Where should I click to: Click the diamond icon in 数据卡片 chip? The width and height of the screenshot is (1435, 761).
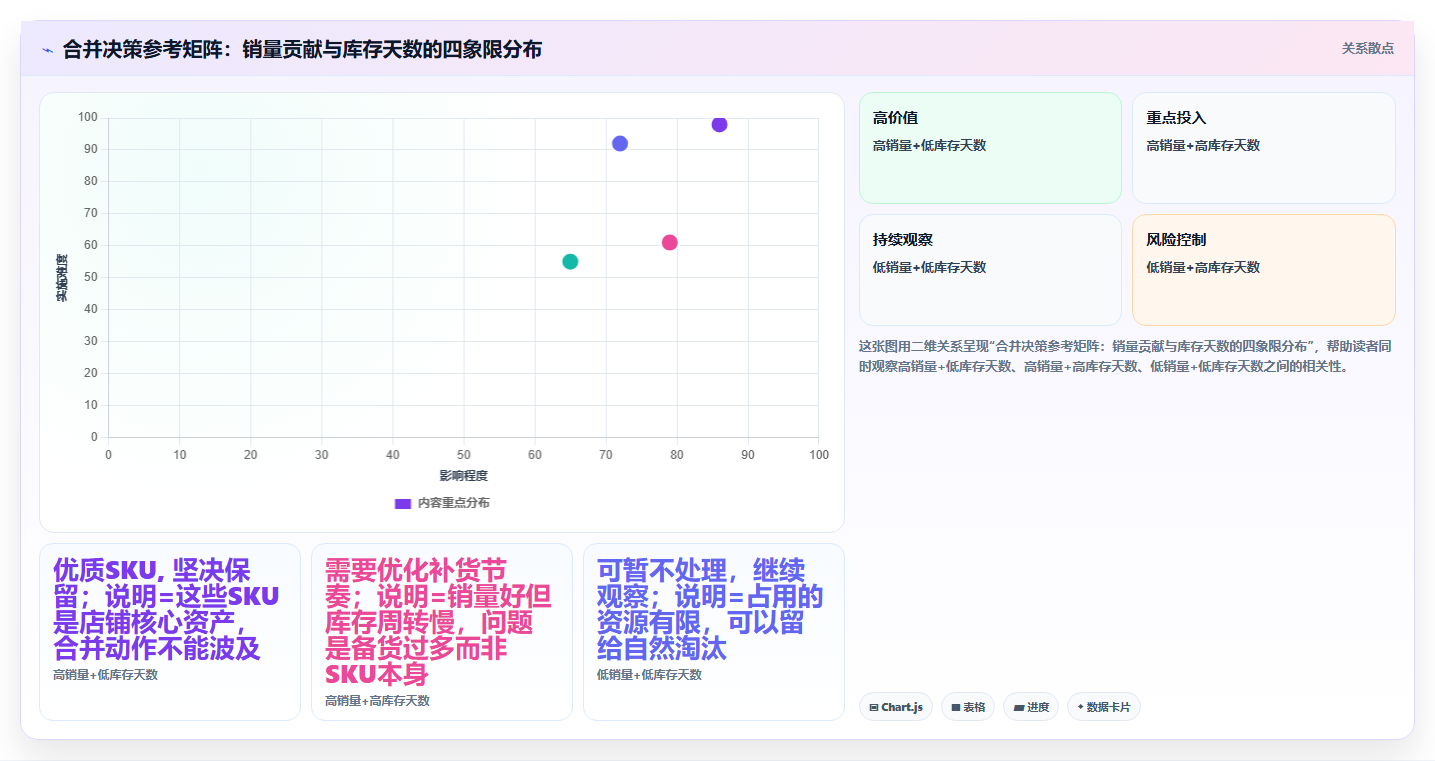[x=1081, y=707]
